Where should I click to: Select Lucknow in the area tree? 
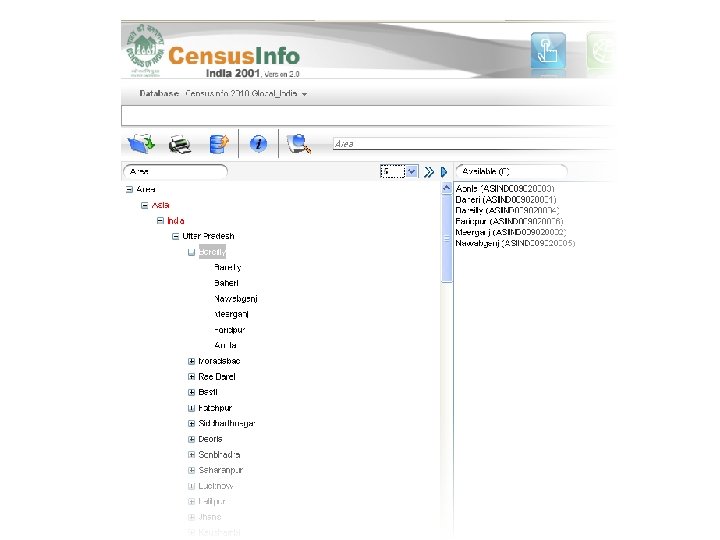[216, 486]
